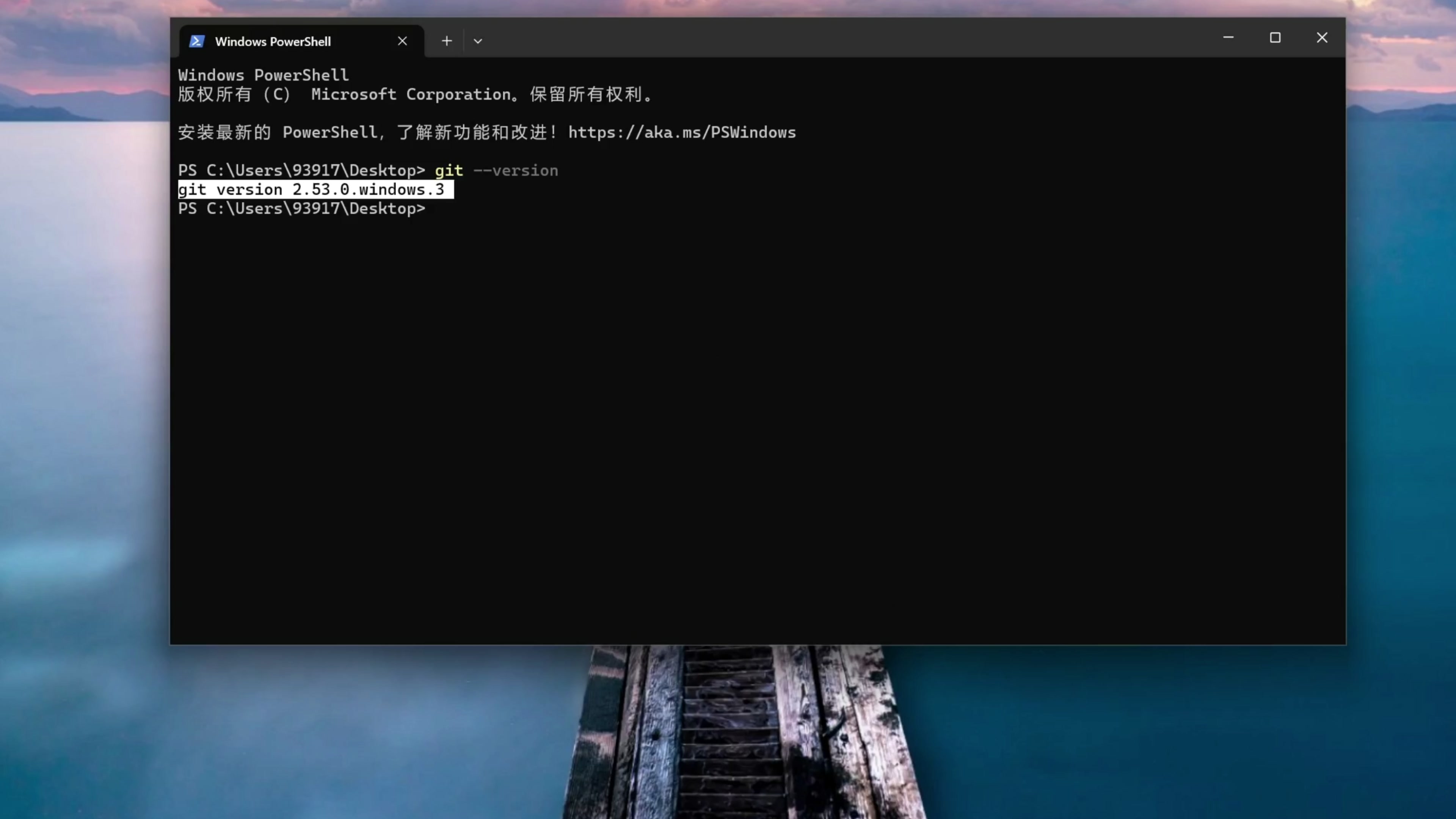
Task: Maximize the terminal window
Action: click(1275, 38)
